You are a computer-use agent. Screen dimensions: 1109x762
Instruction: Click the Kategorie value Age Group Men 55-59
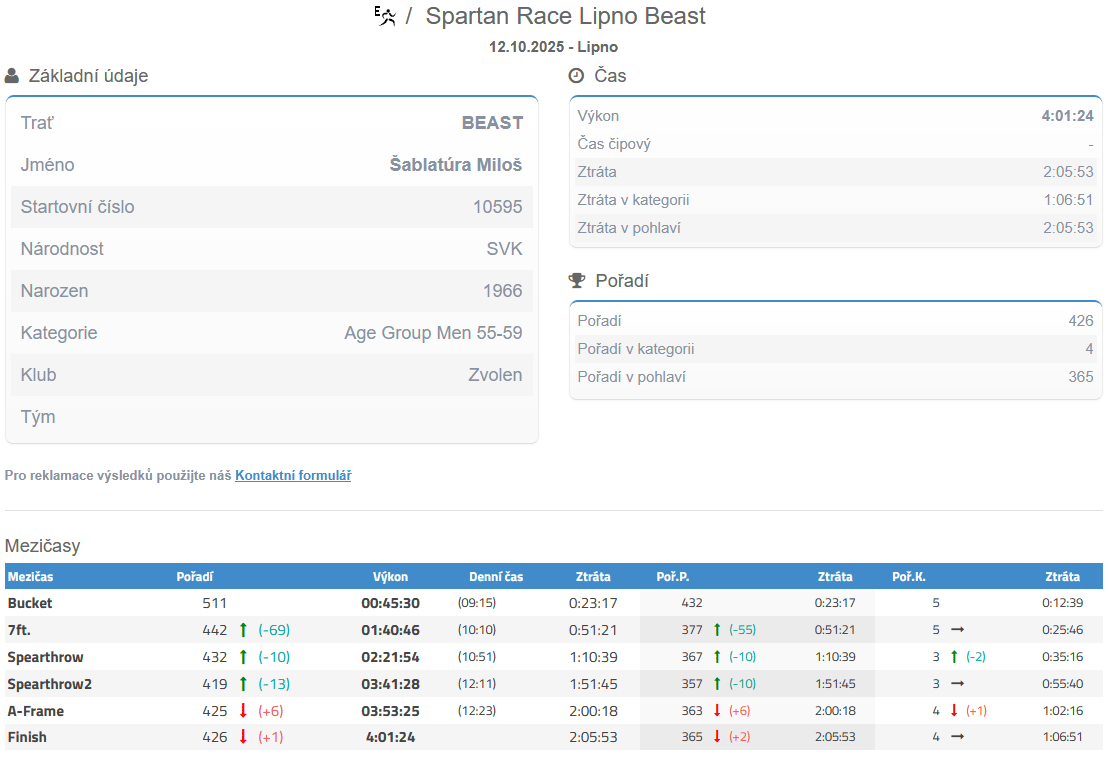(x=433, y=333)
